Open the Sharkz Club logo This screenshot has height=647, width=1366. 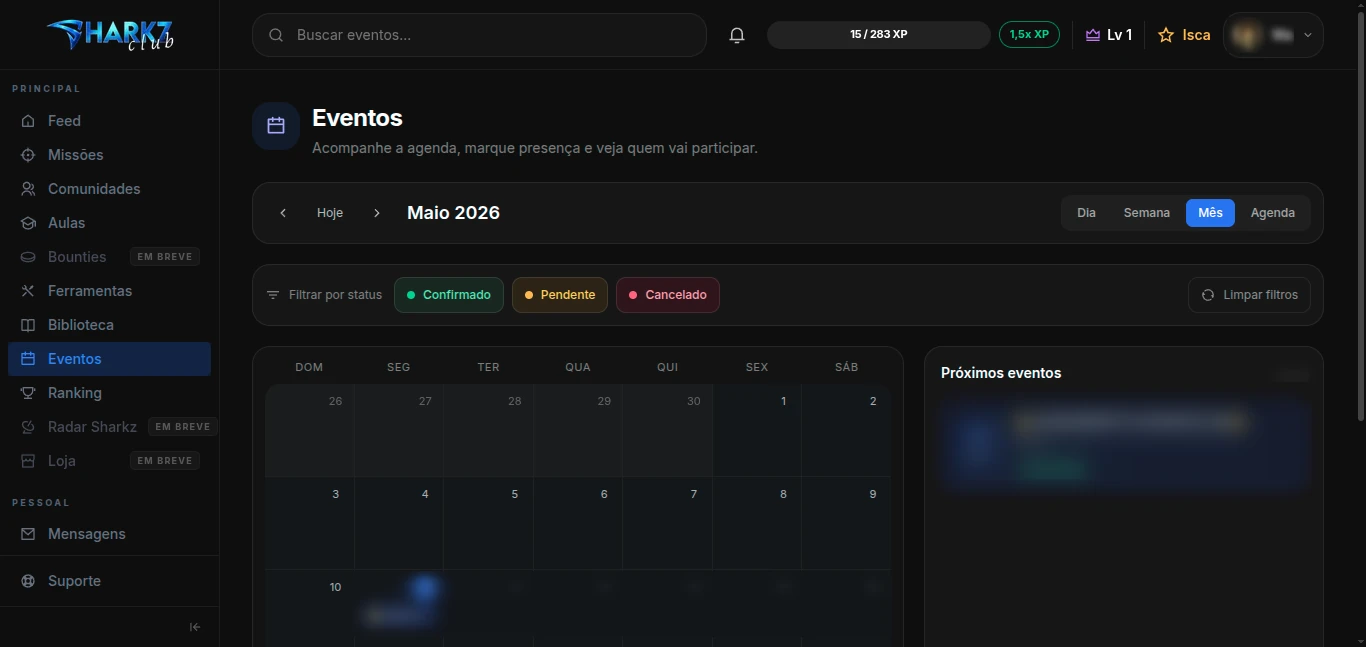(x=110, y=35)
